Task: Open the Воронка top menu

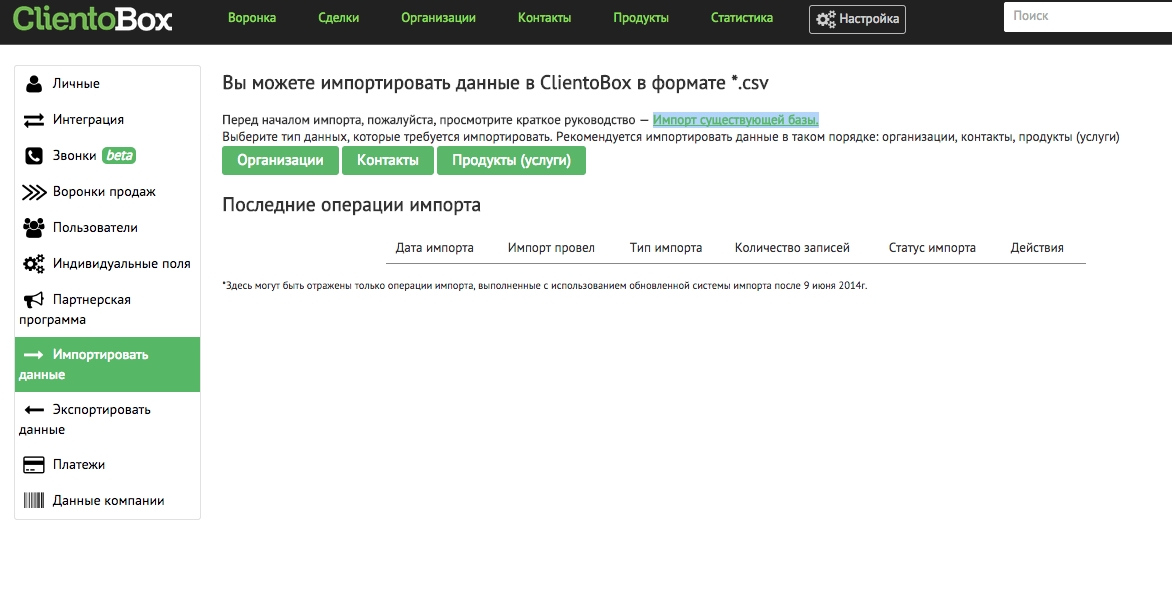Action: [x=252, y=18]
